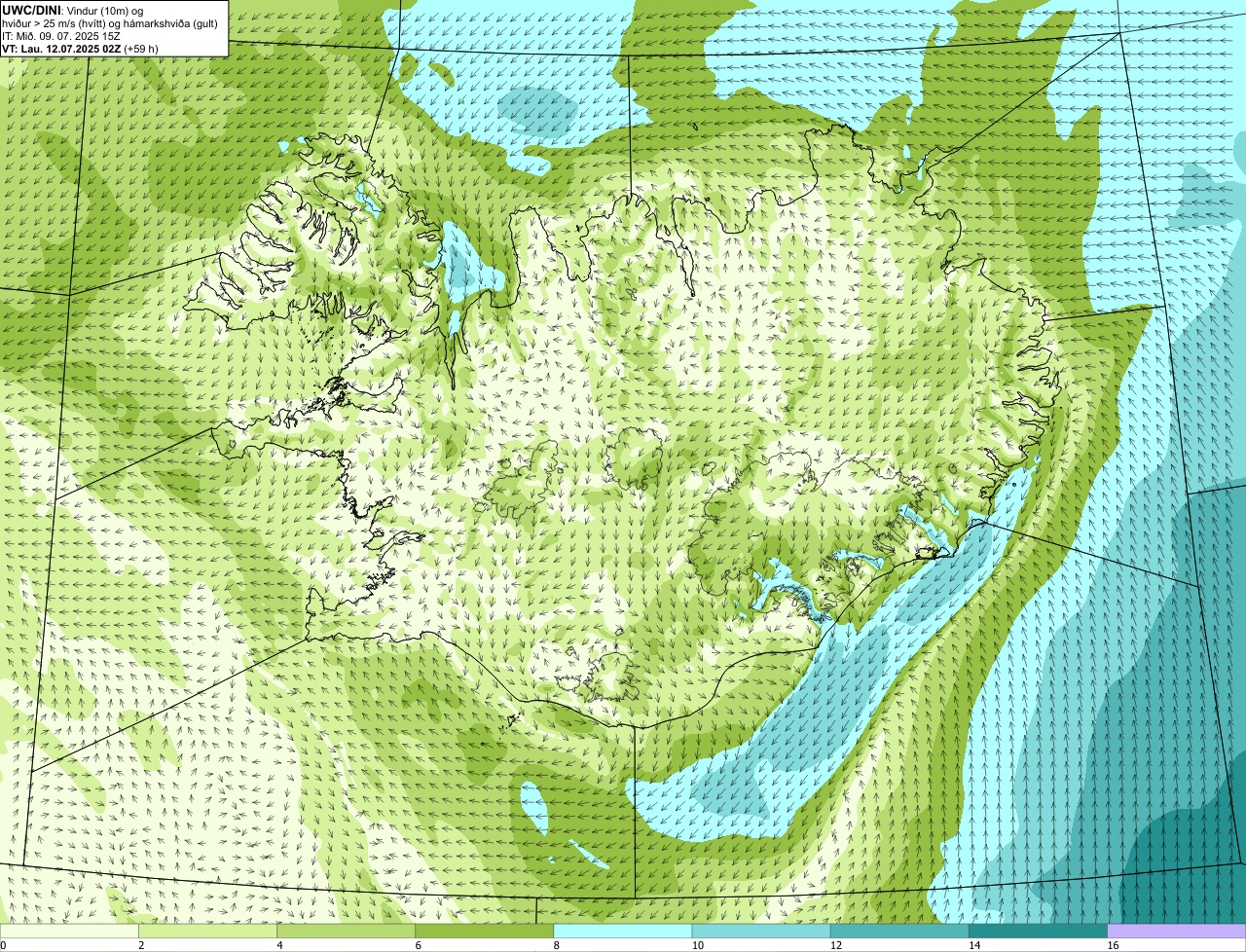Image resolution: width=1246 pixels, height=952 pixels.
Task: Click the 'UWC/DINI: Vindur (10m) og' title line
Action: 73,10
